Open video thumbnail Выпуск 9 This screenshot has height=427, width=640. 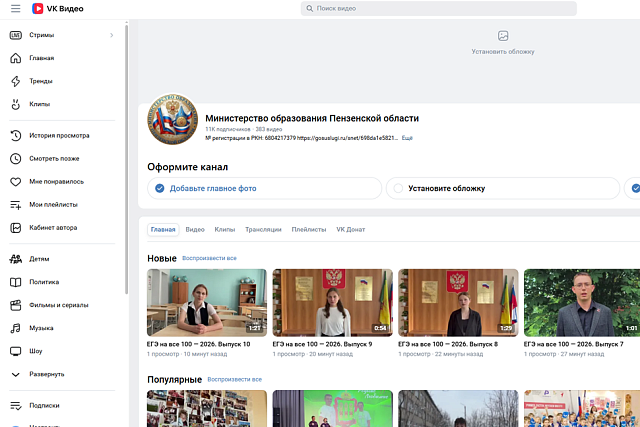point(333,302)
